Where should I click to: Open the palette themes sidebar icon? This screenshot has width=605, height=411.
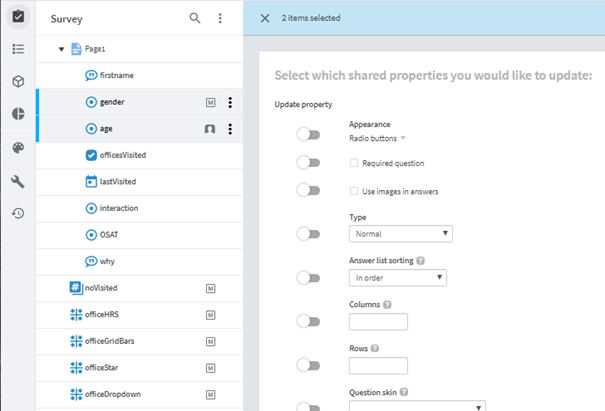click(18, 147)
